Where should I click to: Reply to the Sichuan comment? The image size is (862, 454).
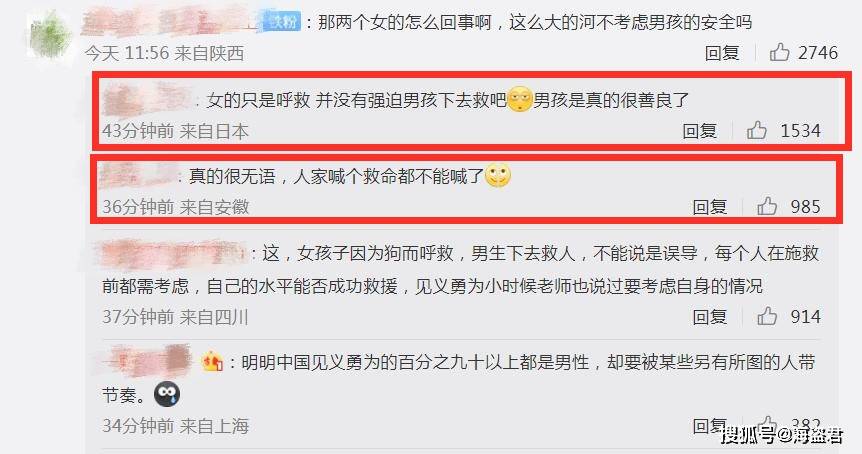point(709,317)
